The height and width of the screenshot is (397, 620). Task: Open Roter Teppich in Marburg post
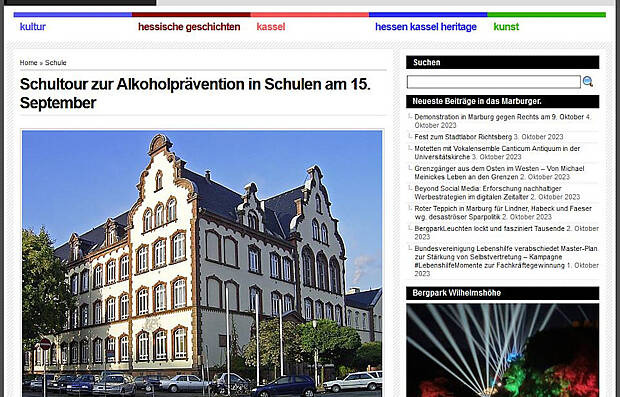pyautogui.click(x=503, y=212)
